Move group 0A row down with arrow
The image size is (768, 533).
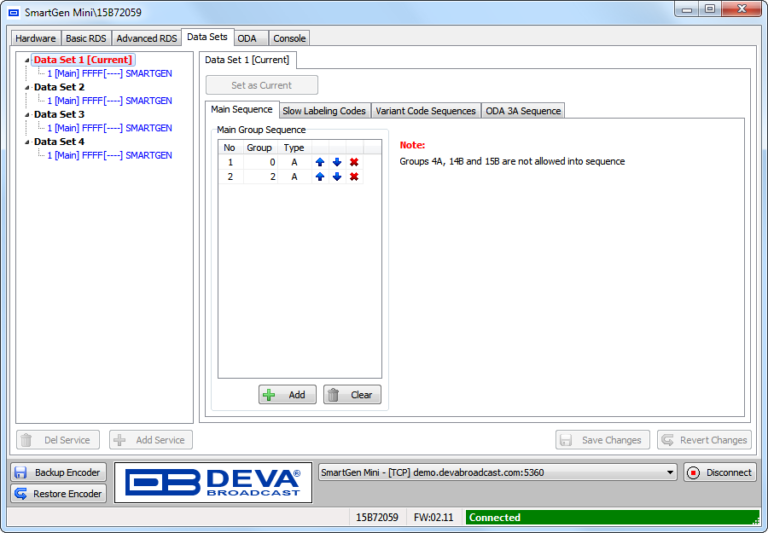click(x=337, y=162)
